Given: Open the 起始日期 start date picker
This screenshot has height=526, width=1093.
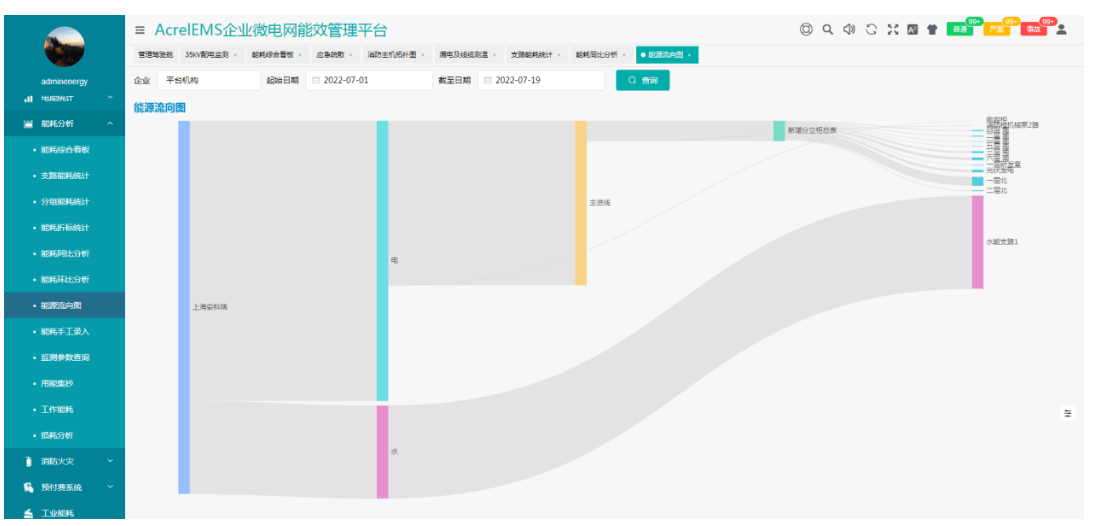Looking at the screenshot, I should coord(369,80).
